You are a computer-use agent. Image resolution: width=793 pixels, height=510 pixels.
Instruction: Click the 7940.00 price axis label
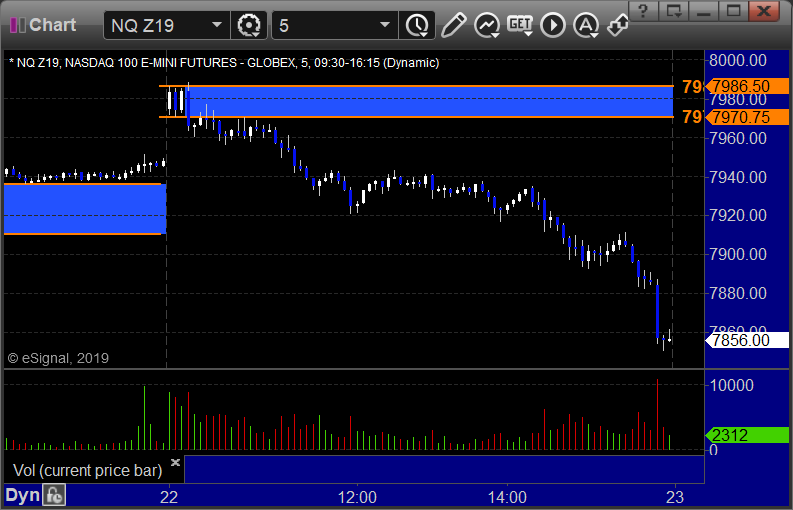click(738, 177)
